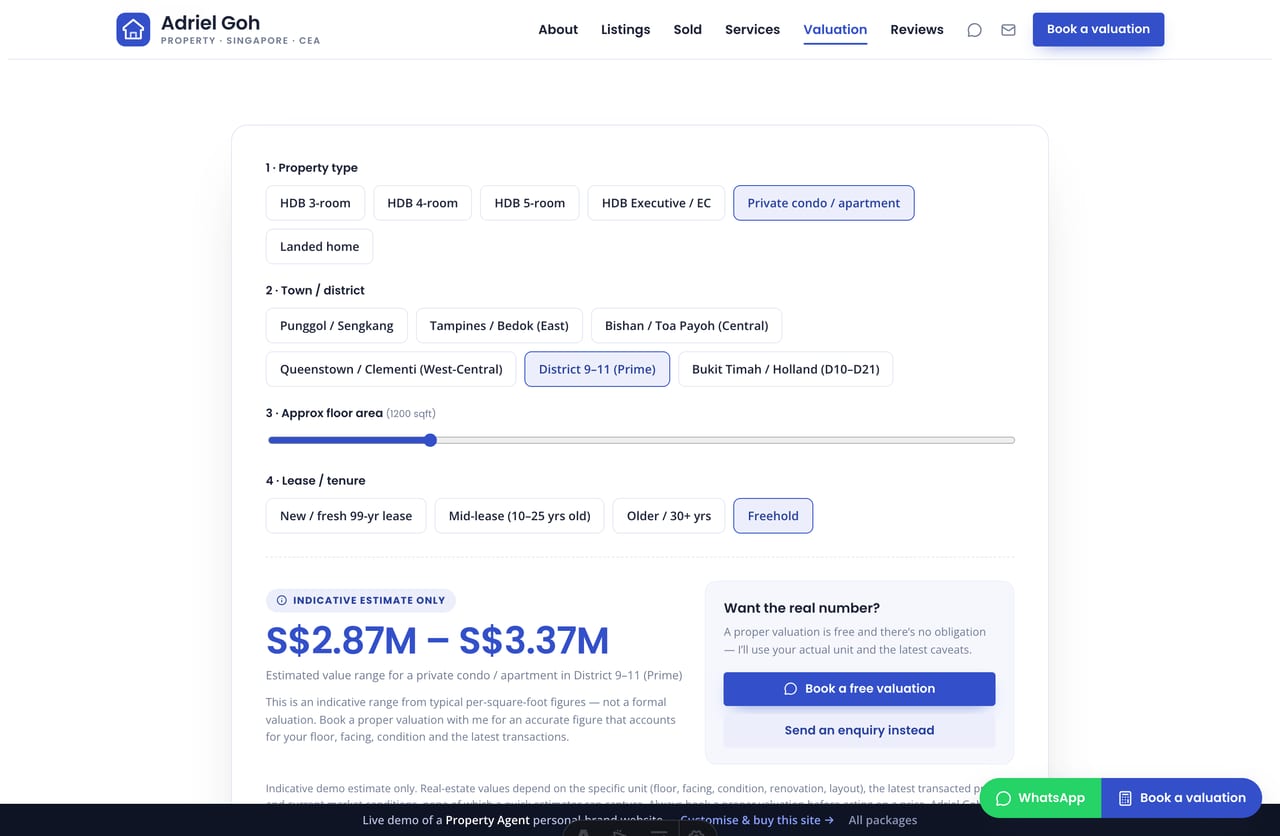Image resolution: width=1280 pixels, height=836 pixels.
Task: Click the floor area slider handle
Action: [x=430, y=440]
